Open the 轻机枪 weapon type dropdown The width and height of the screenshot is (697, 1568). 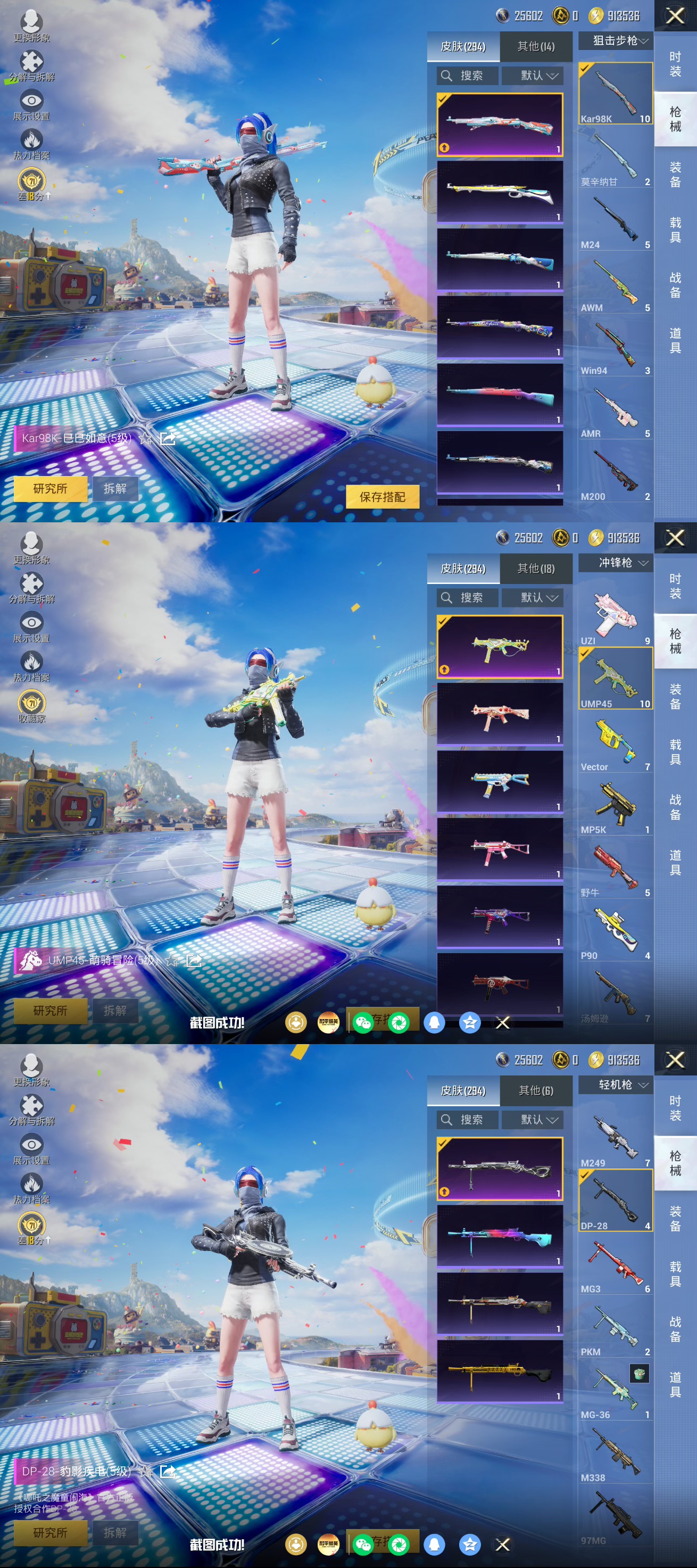point(616,1085)
